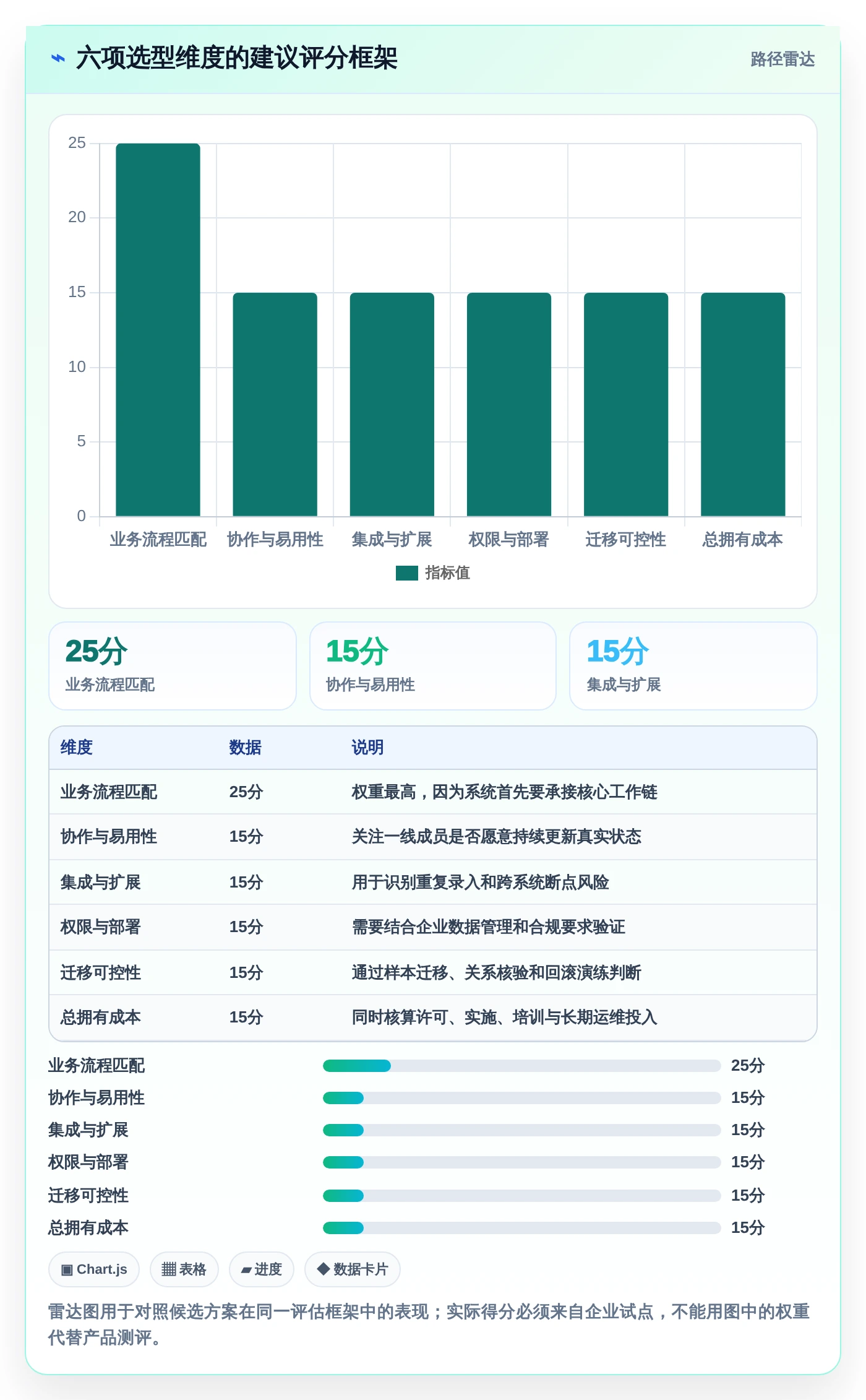Click the 协作与易用性 bar in chart
866x1400 pixels.
(x=275, y=404)
